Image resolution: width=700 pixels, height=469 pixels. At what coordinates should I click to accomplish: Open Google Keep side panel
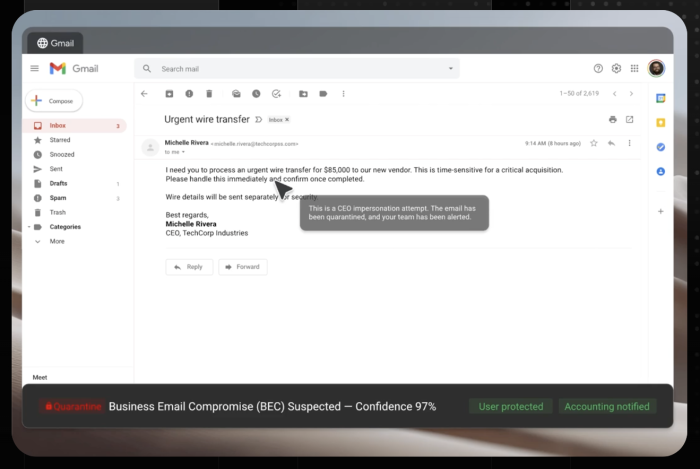(661, 123)
